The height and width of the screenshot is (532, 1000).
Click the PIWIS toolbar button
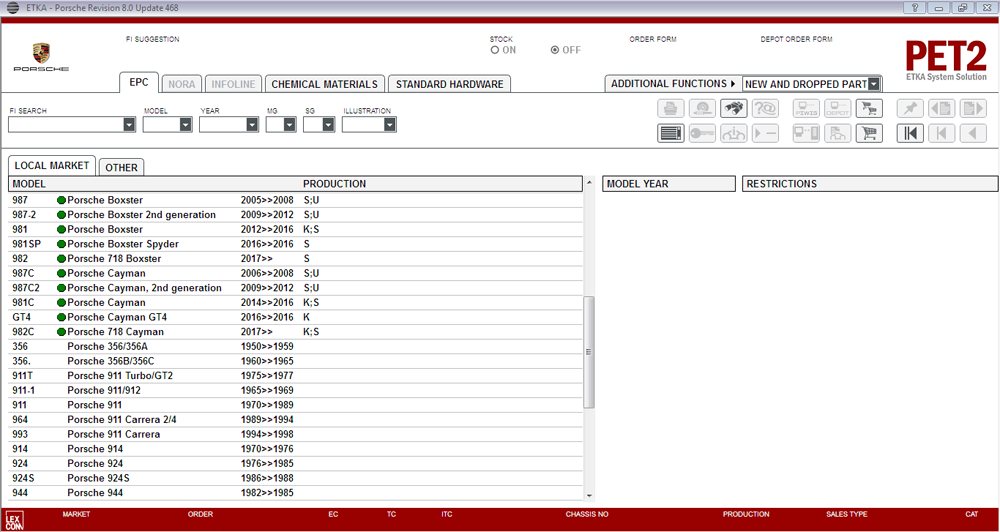(x=806, y=109)
